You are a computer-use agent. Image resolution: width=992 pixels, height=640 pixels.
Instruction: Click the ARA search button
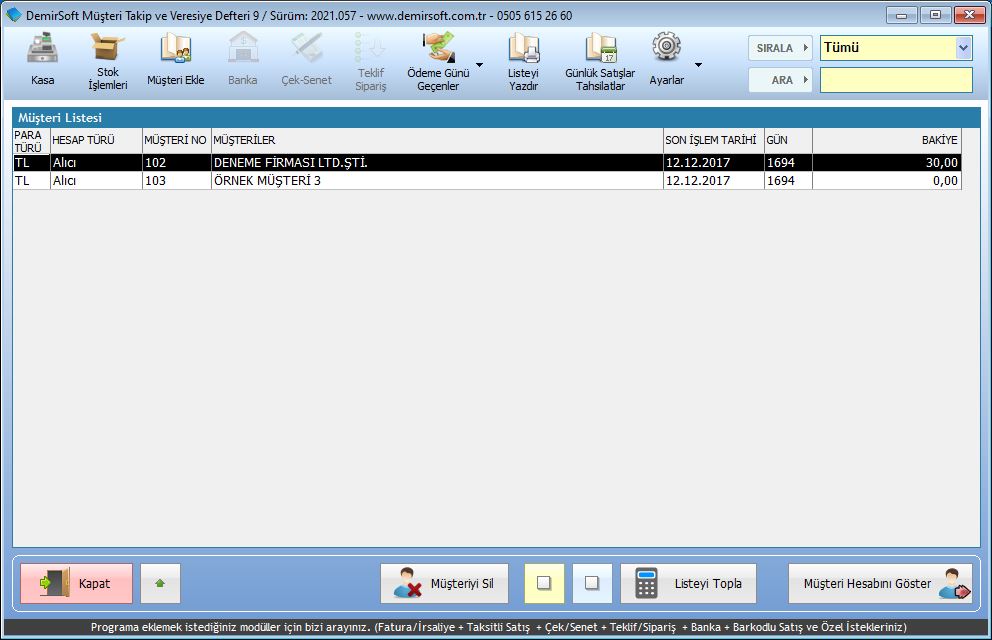[x=780, y=80]
